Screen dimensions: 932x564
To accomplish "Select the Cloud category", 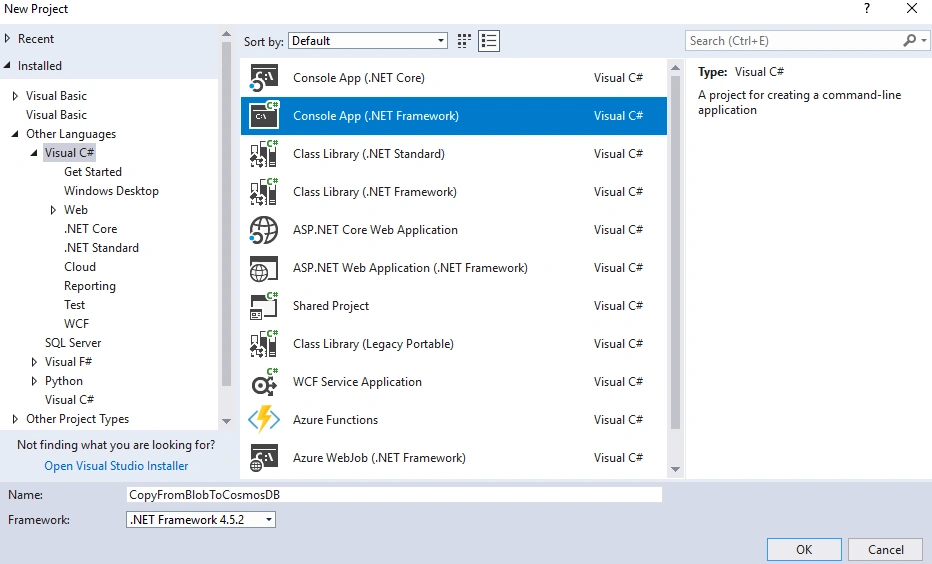I will tap(80, 267).
